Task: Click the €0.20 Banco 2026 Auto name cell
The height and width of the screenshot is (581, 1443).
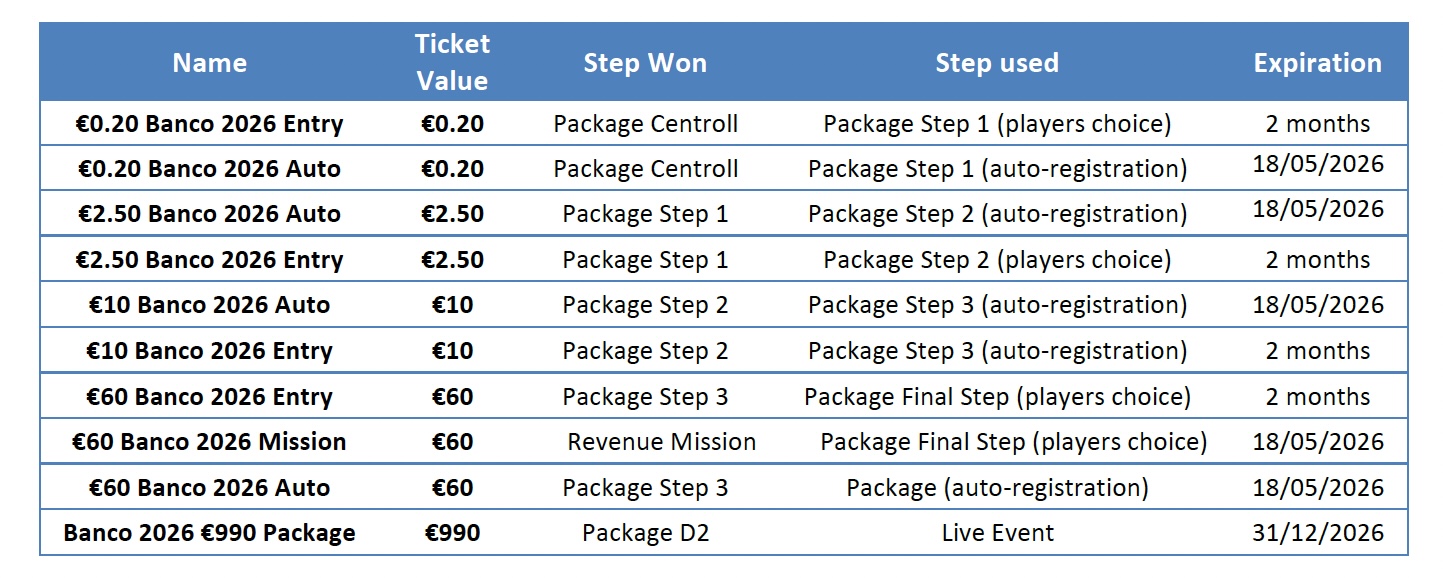Action: [x=209, y=169]
